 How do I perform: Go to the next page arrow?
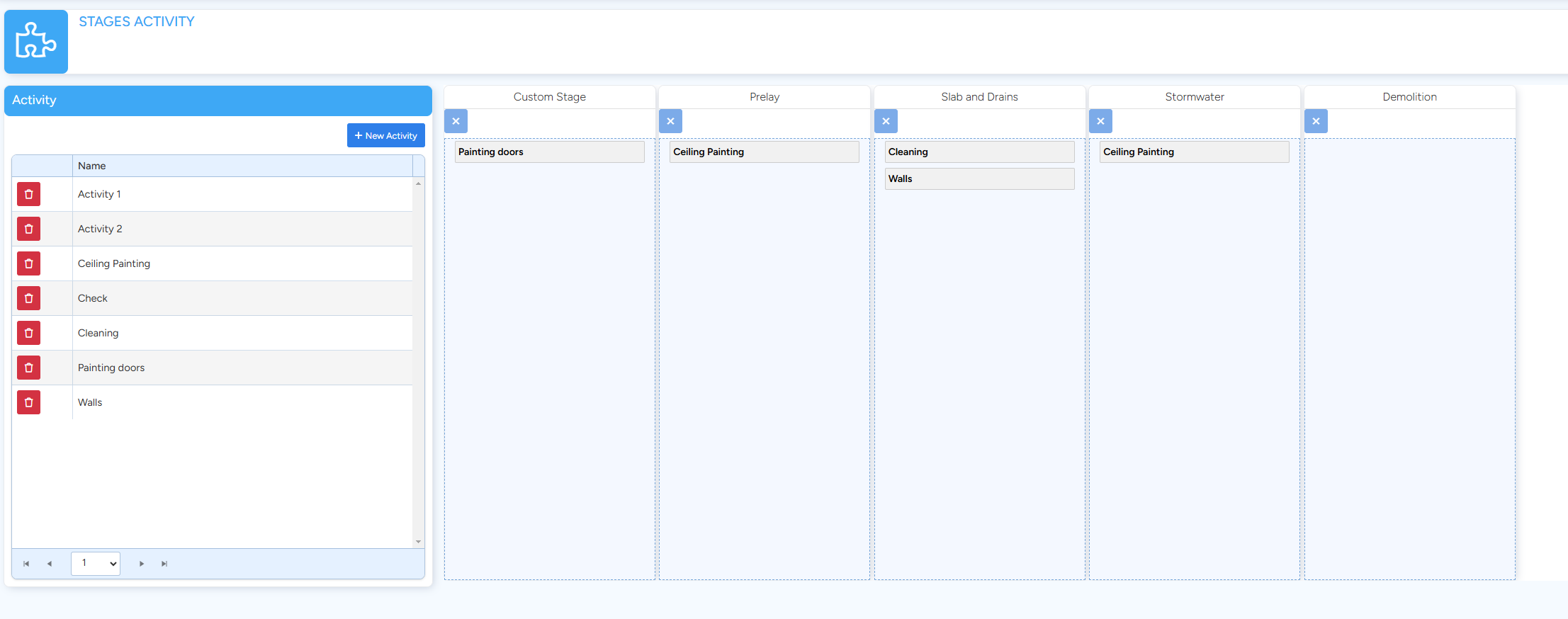tap(142, 564)
